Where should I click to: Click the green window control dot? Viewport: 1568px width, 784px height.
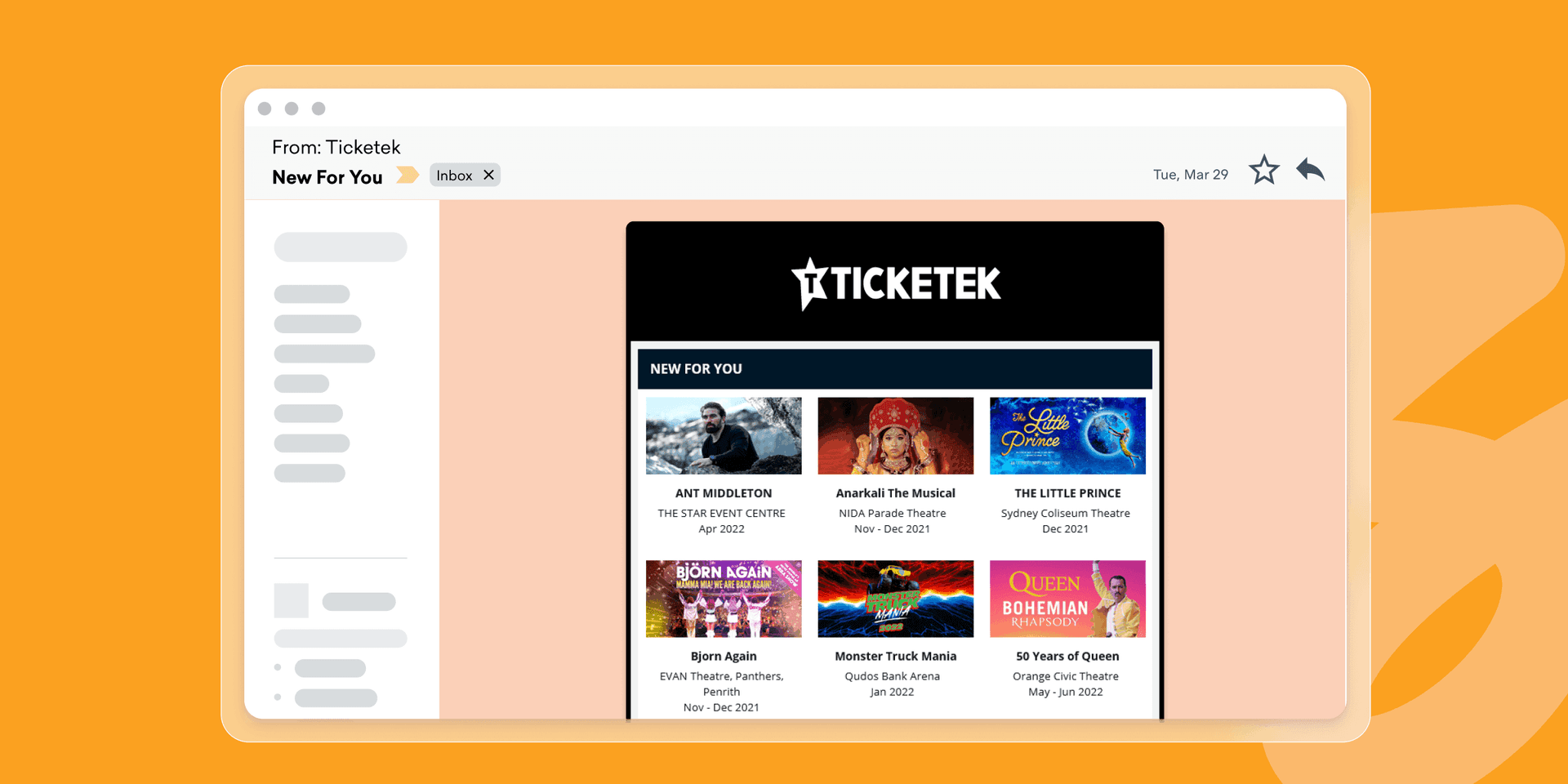(x=318, y=108)
